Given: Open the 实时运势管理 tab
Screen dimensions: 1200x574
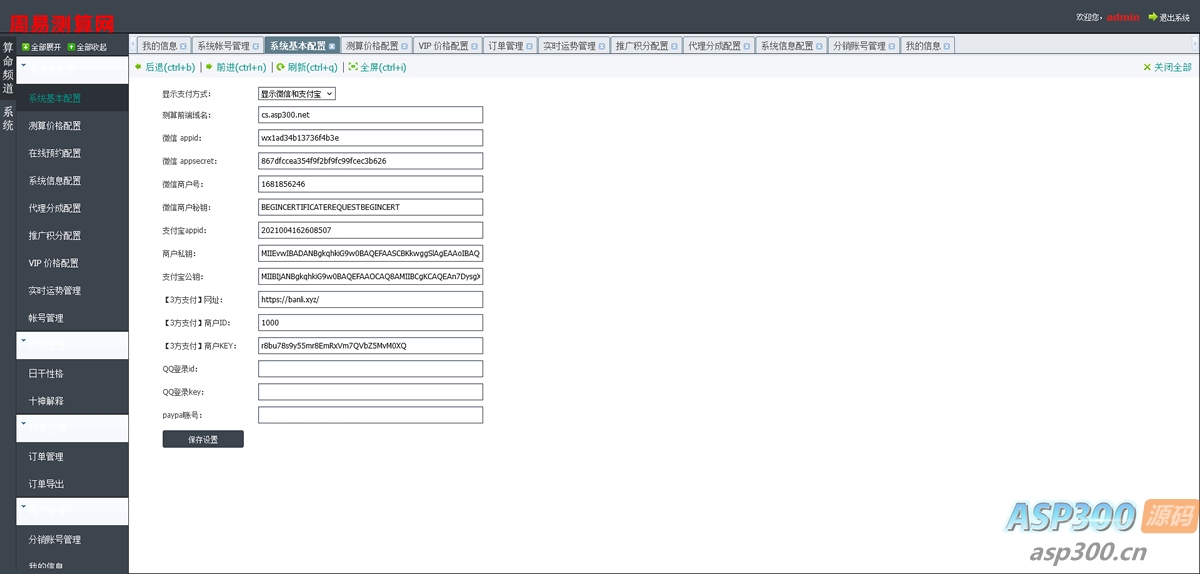Looking at the screenshot, I should (x=574, y=45).
